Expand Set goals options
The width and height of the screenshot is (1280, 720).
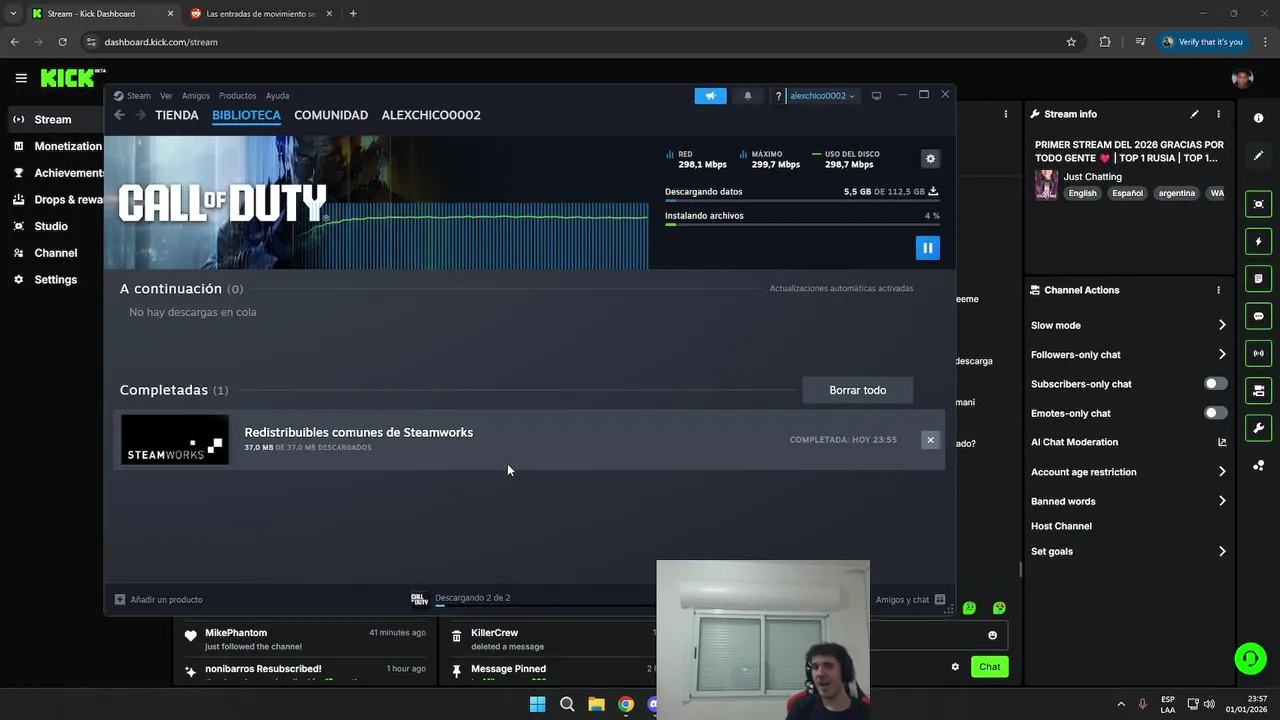1222,551
